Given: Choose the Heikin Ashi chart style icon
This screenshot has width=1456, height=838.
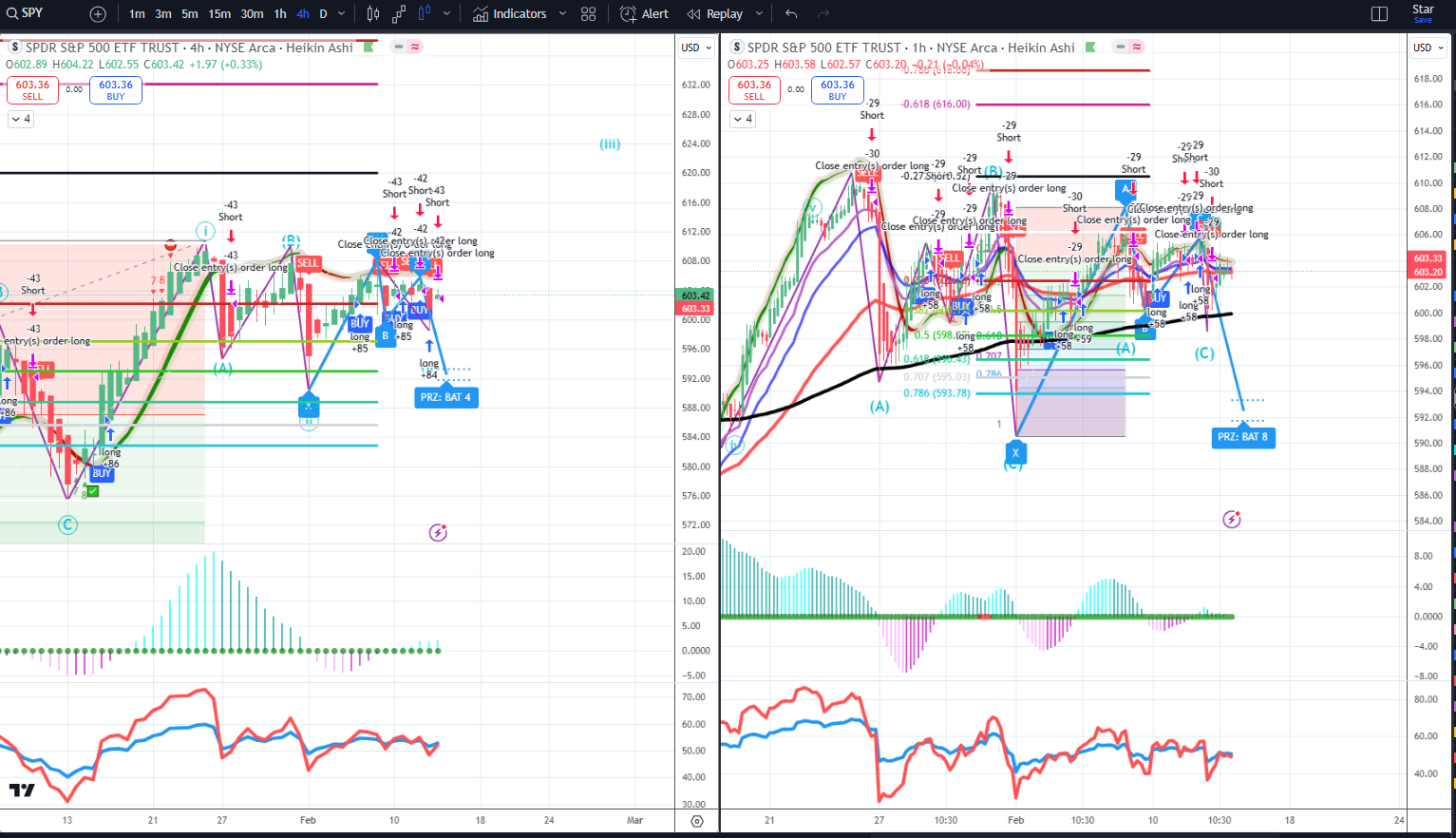Looking at the screenshot, I should tap(424, 14).
